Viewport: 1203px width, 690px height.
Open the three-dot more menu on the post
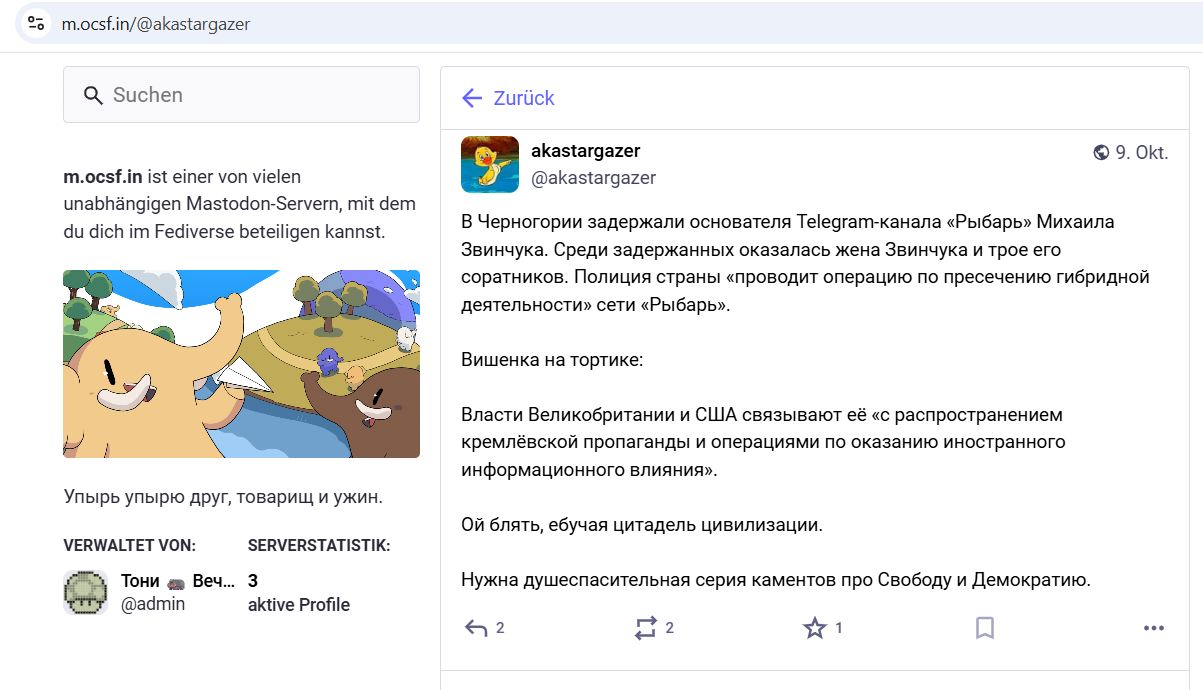tap(1154, 628)
